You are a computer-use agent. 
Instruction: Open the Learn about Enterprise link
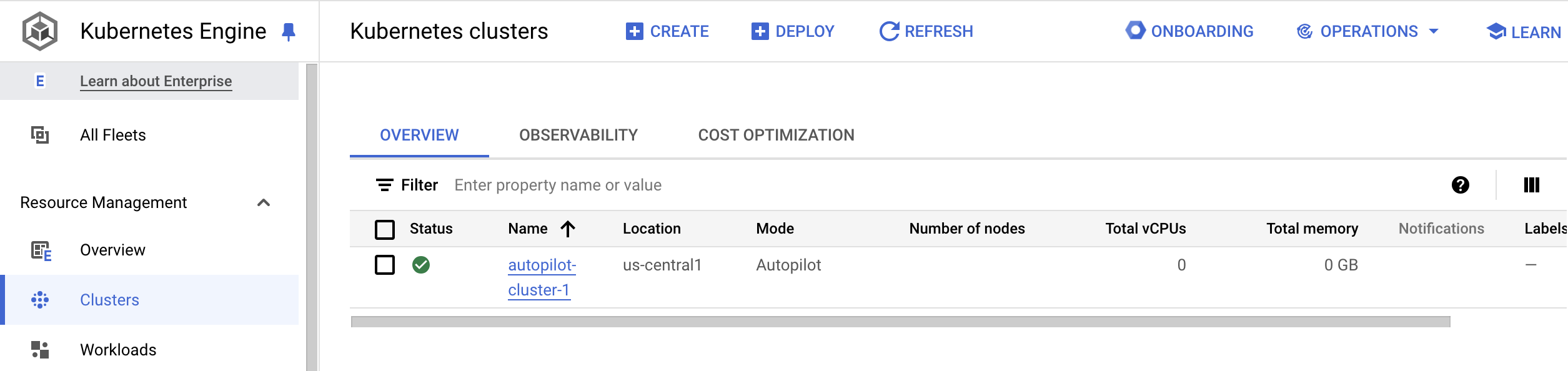(x=156, y=81)
